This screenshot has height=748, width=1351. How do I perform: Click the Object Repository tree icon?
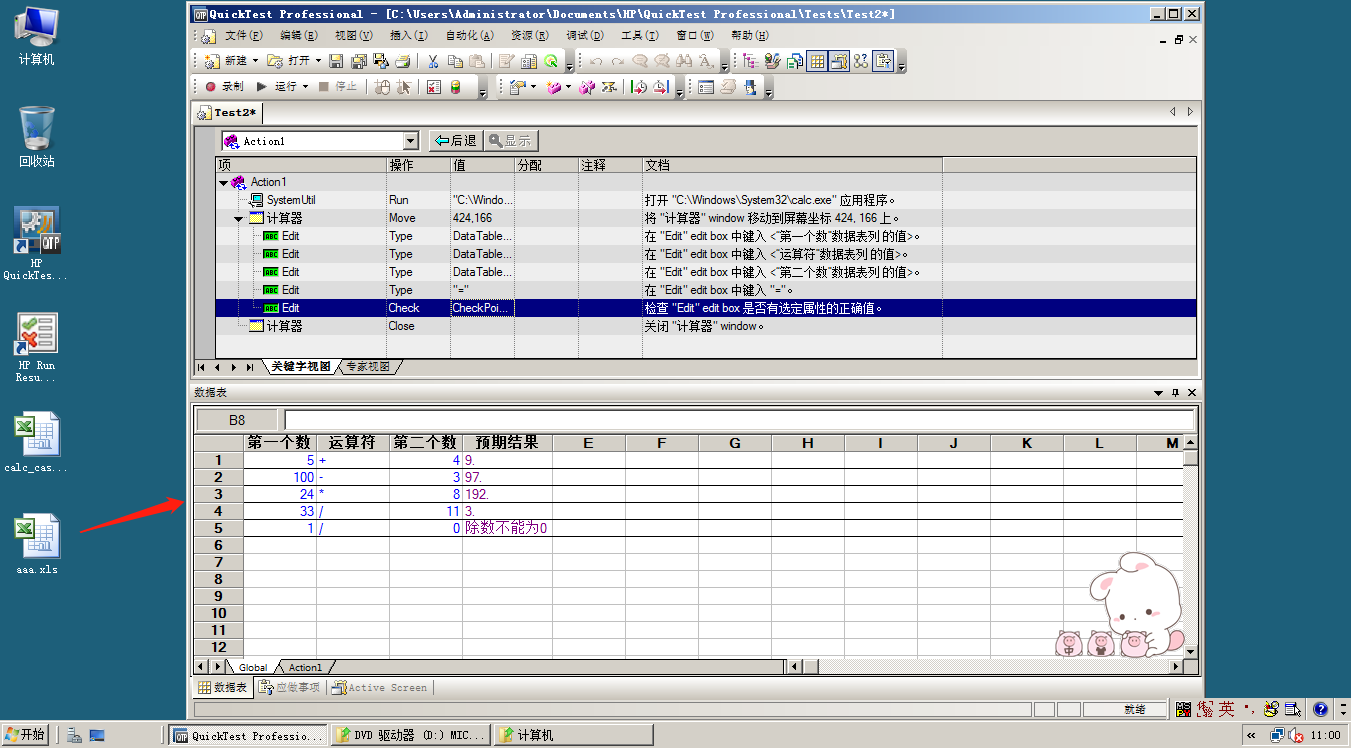750,61
